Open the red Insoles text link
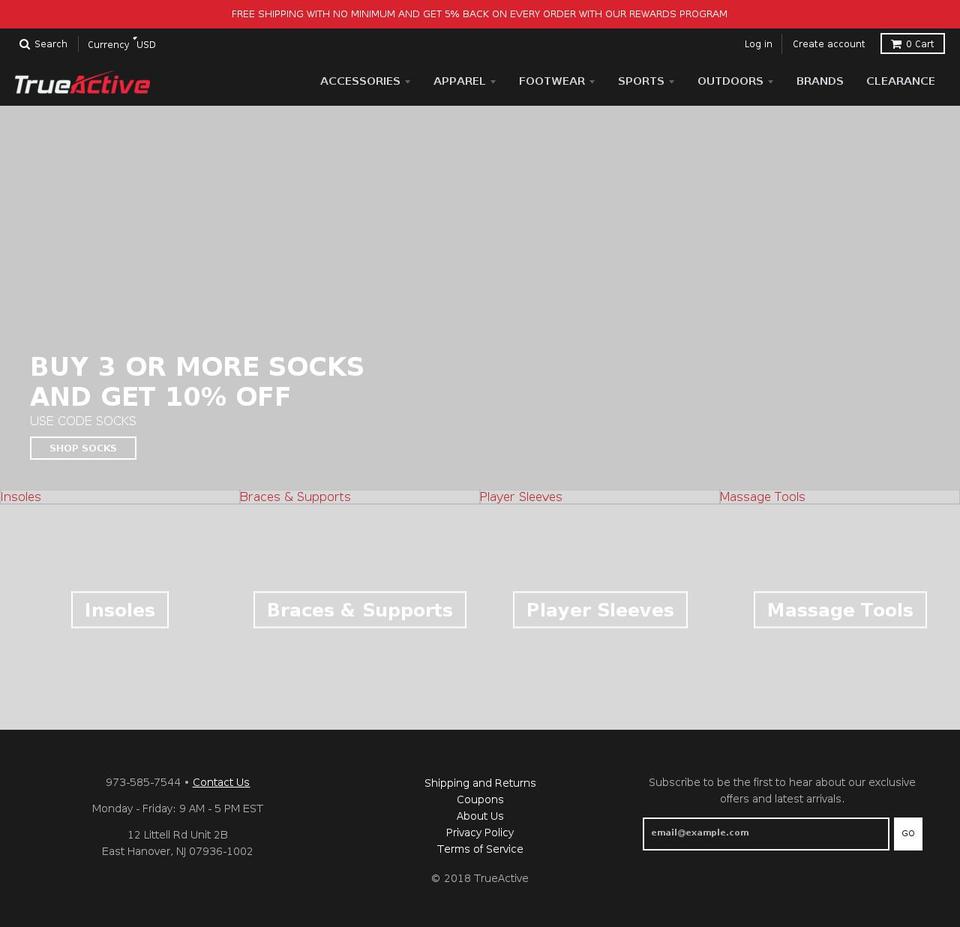The width and height of the screenshot is (960, 927). pos(20,497)
